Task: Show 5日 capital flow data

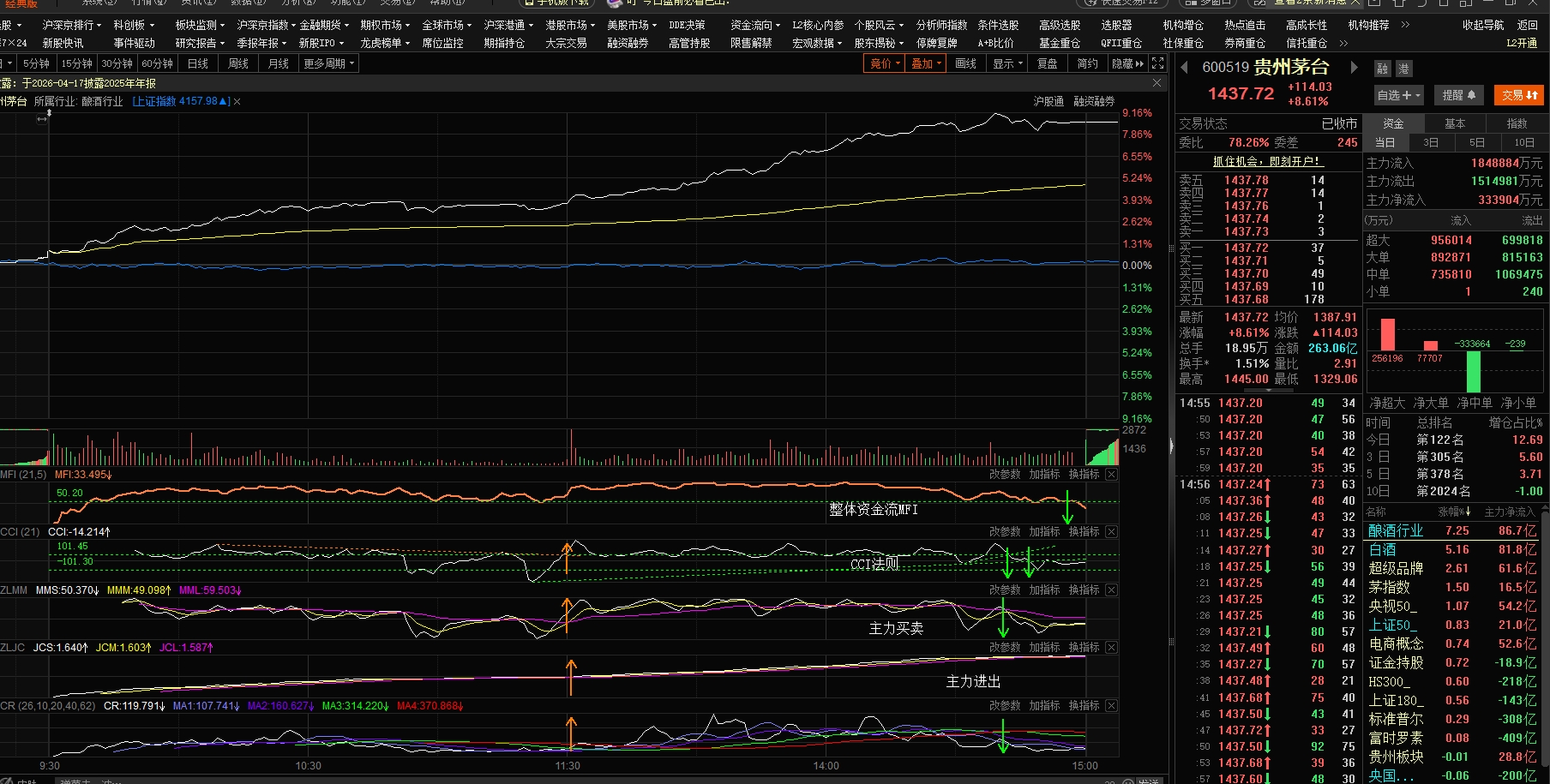Action: click(1477, 142)
